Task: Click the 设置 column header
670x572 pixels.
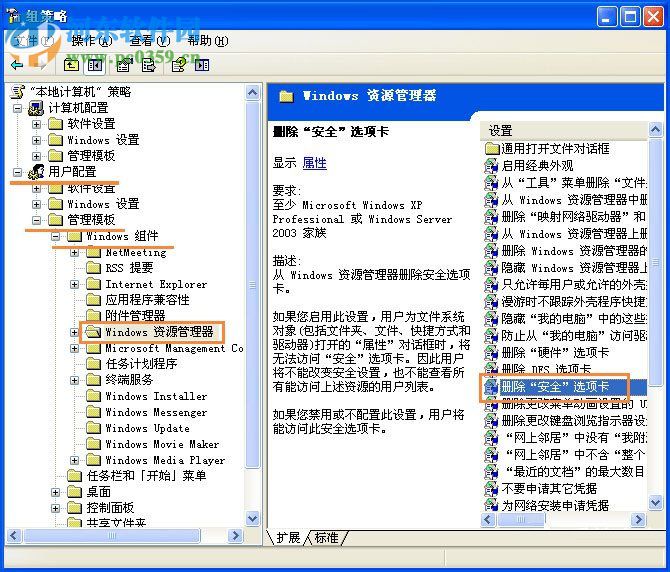Action: click(x=563, y=131)
